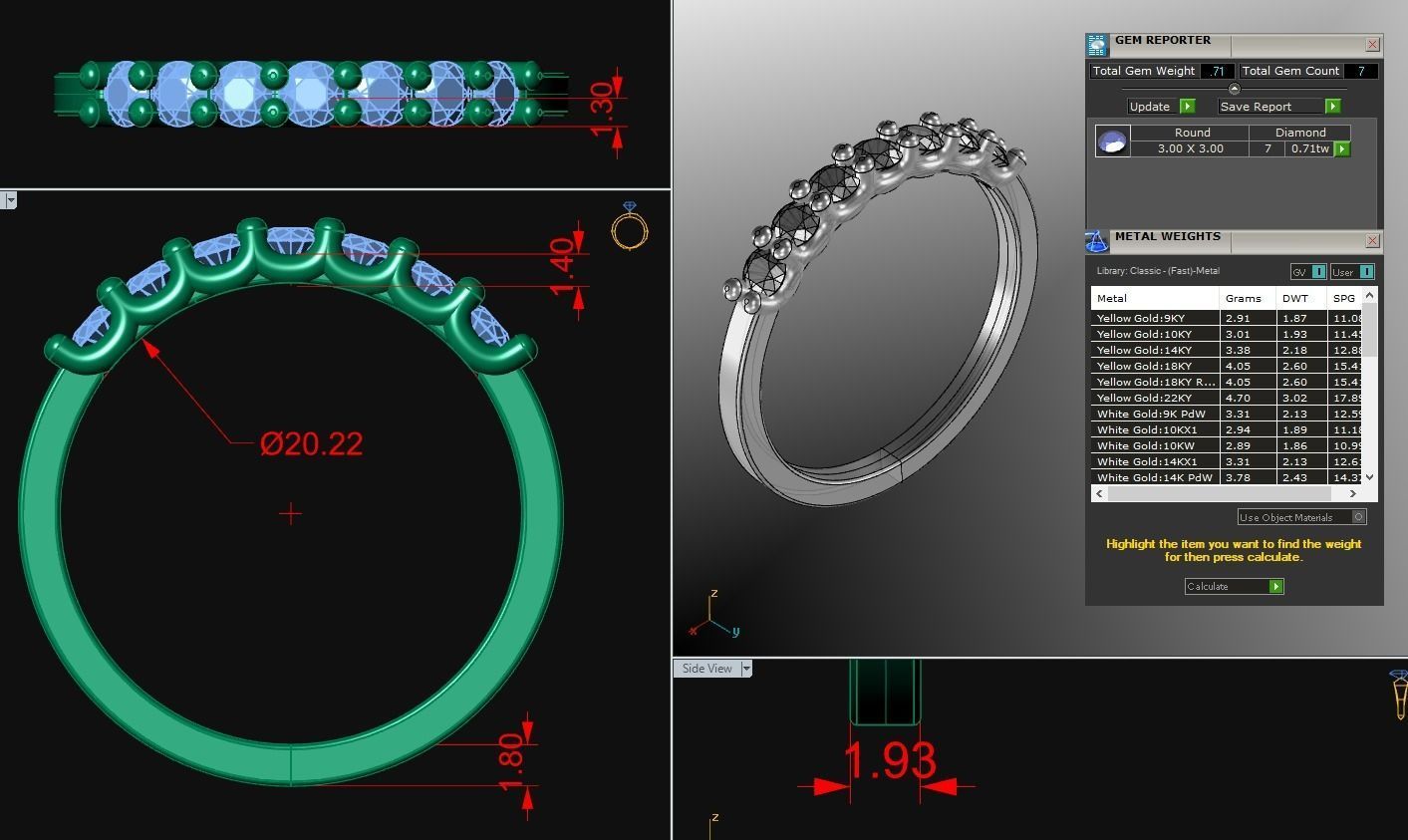Select the Yellow Gold:22KY row
1408x840 pixels.
pos(1227,398)
